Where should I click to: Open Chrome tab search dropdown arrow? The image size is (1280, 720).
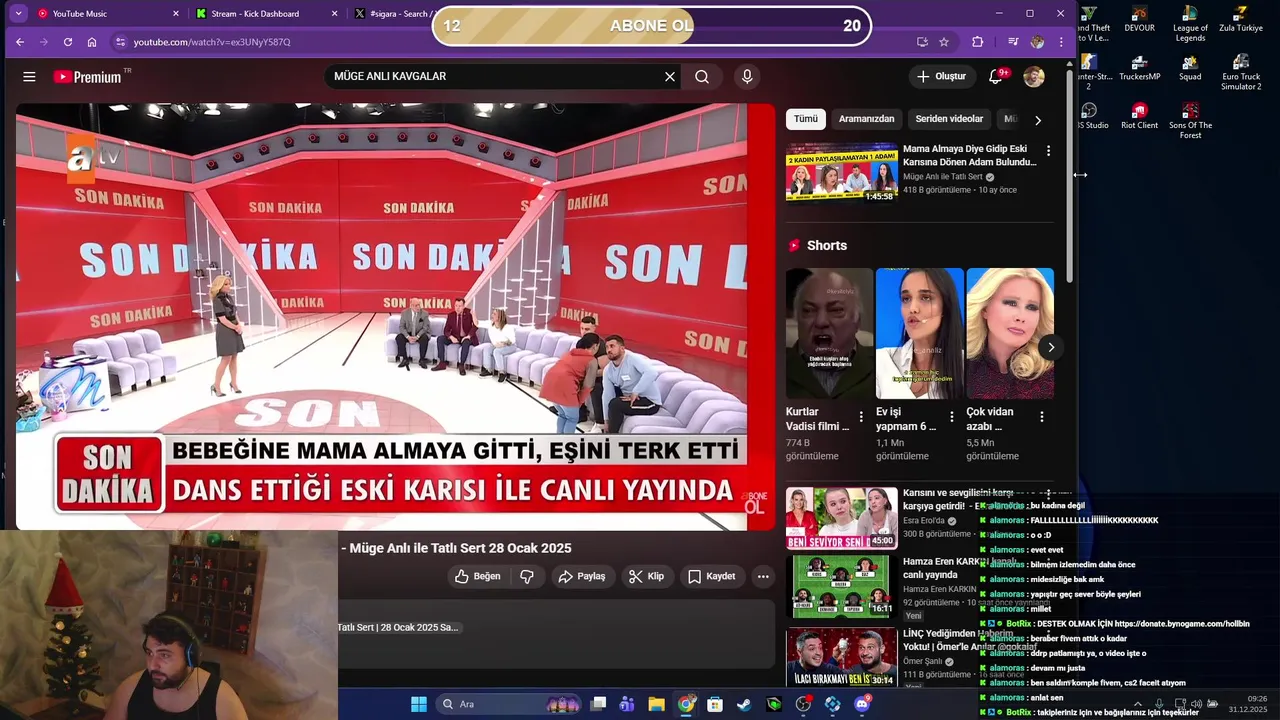pyautogui.click(x=18, y=13)
